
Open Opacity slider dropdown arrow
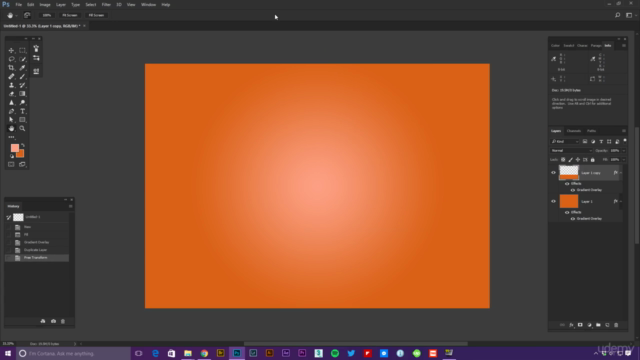point(624,151)
